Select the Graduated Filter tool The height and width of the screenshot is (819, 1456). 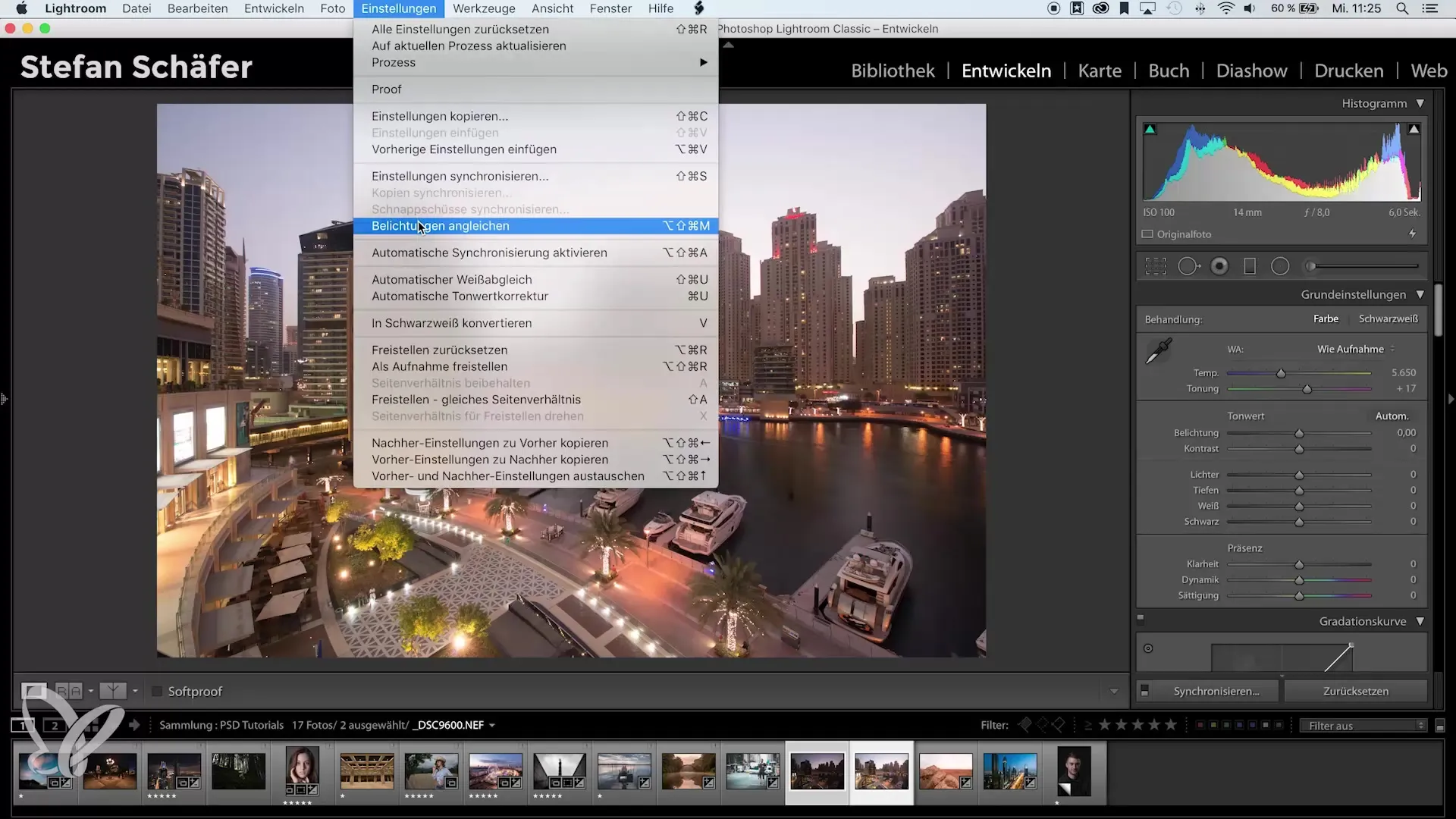click(1250, 266)
